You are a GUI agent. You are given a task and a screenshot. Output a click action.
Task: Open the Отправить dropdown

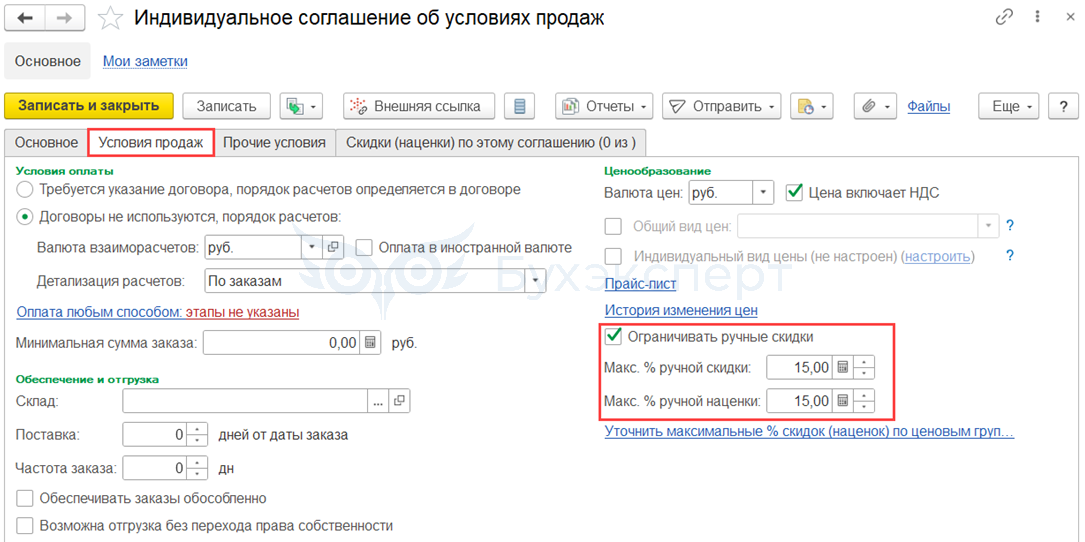point(722,107)
